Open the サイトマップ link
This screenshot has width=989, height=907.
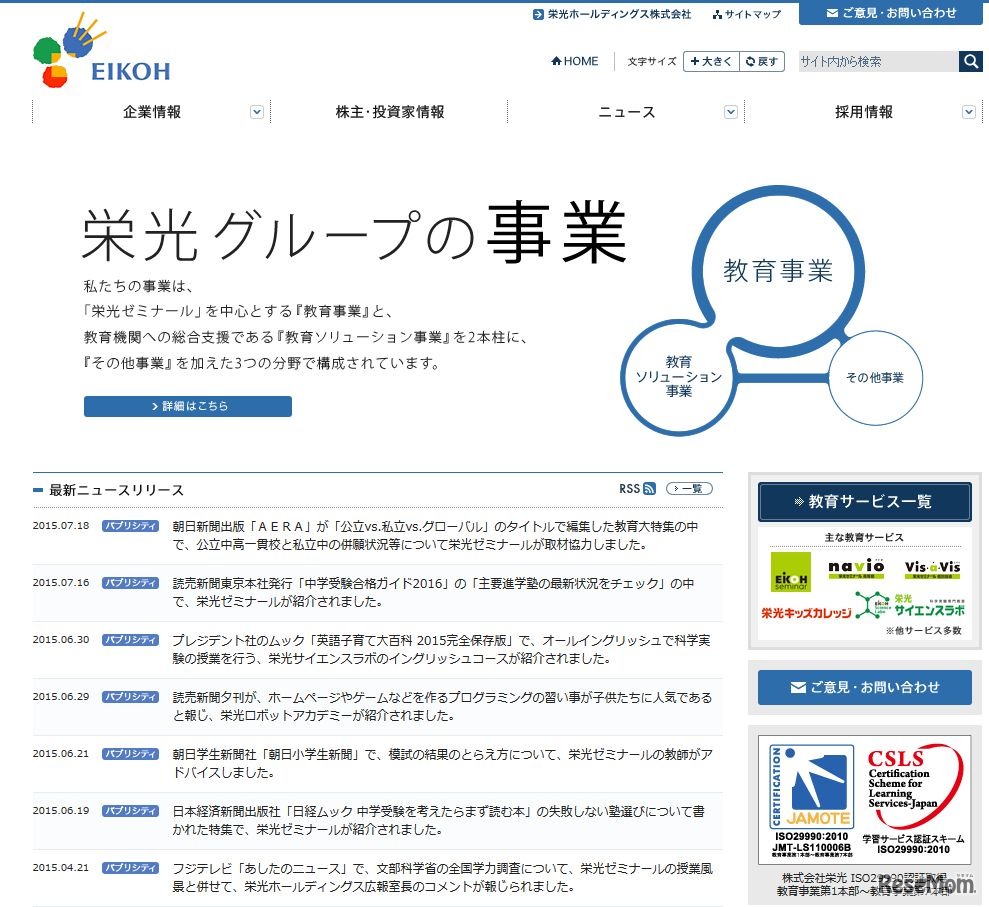(x=747, y=14)
